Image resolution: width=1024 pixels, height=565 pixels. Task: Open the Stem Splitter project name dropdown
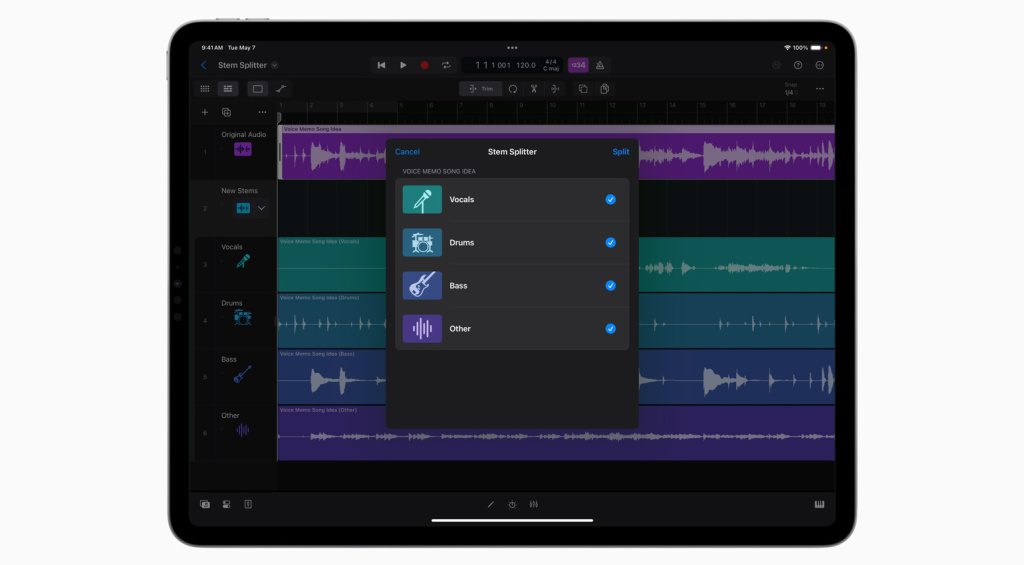(x=274, y=65)
